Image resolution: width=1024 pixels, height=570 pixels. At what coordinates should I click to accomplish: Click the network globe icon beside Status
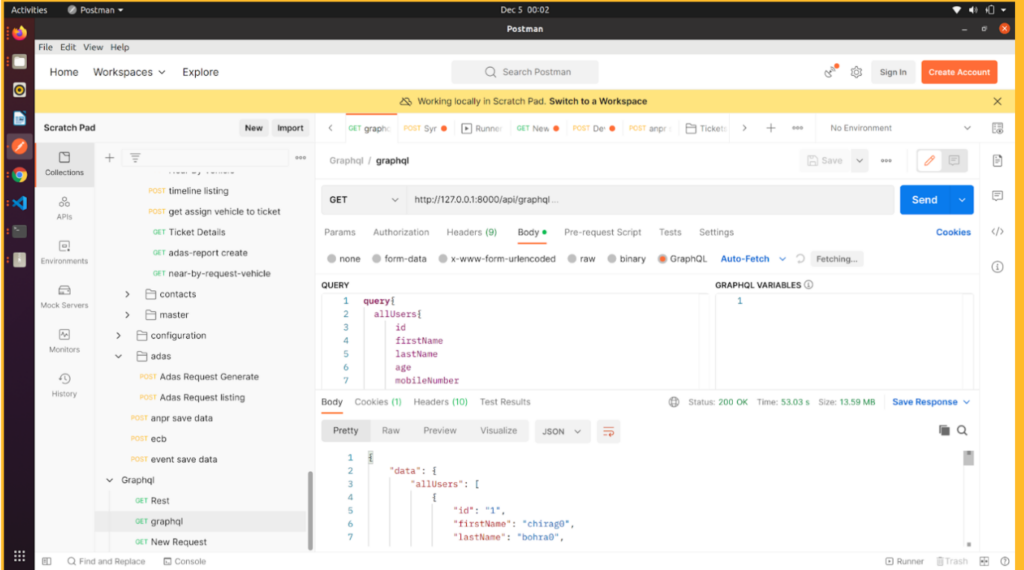[674, 402]
